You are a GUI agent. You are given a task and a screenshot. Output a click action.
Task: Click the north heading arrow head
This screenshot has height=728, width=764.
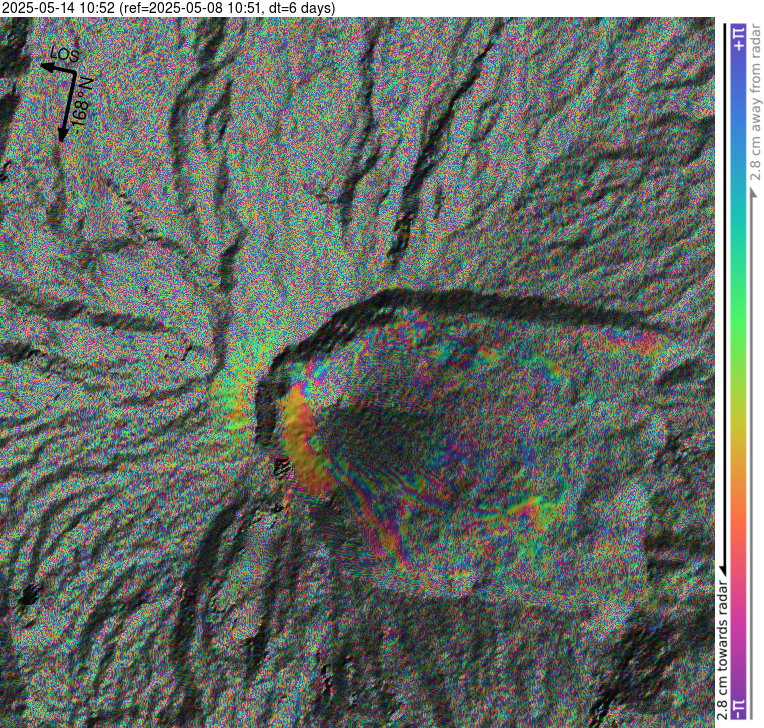(62, 135)
